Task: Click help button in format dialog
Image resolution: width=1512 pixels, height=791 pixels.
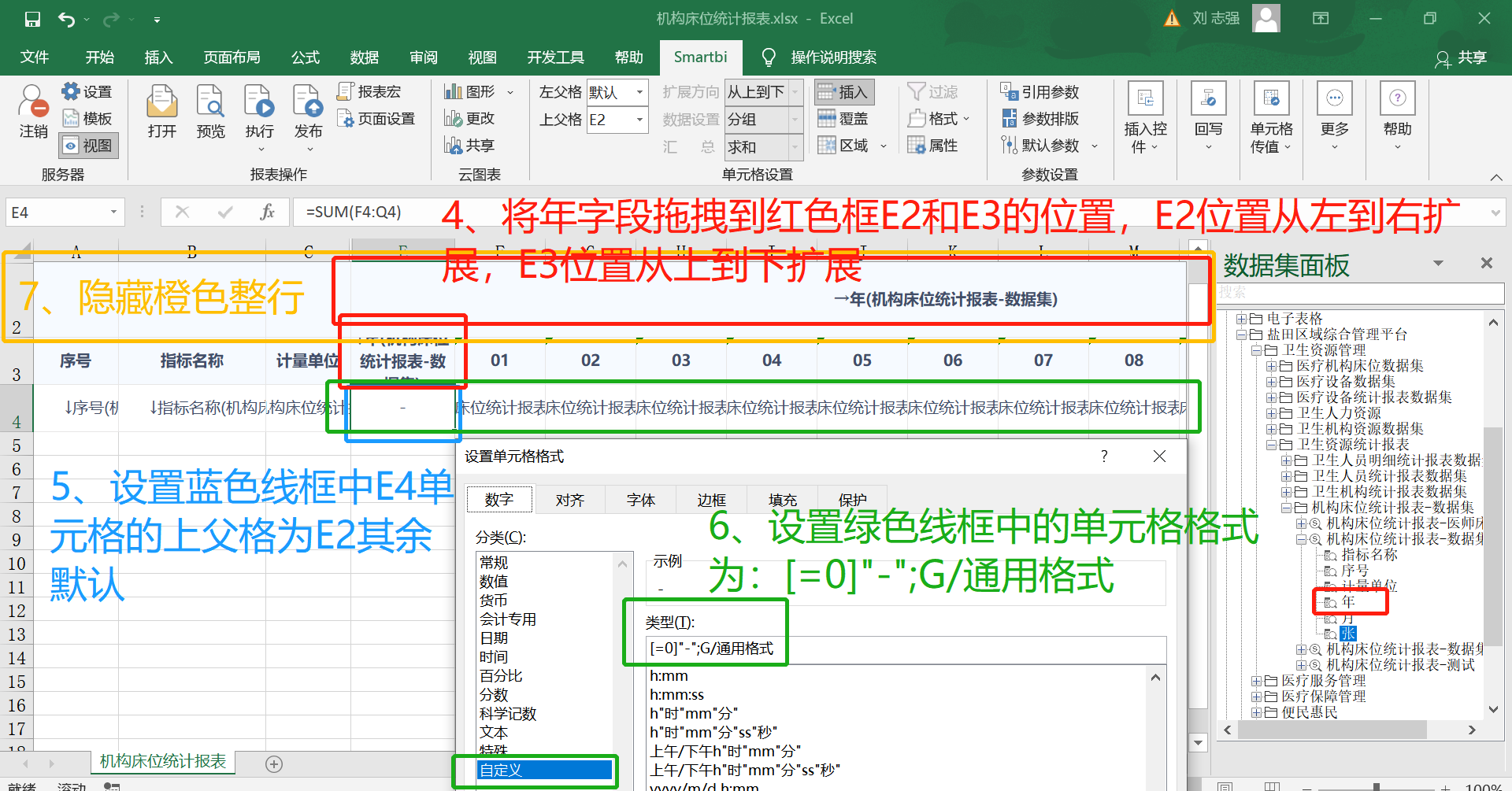Action: 1104,456
